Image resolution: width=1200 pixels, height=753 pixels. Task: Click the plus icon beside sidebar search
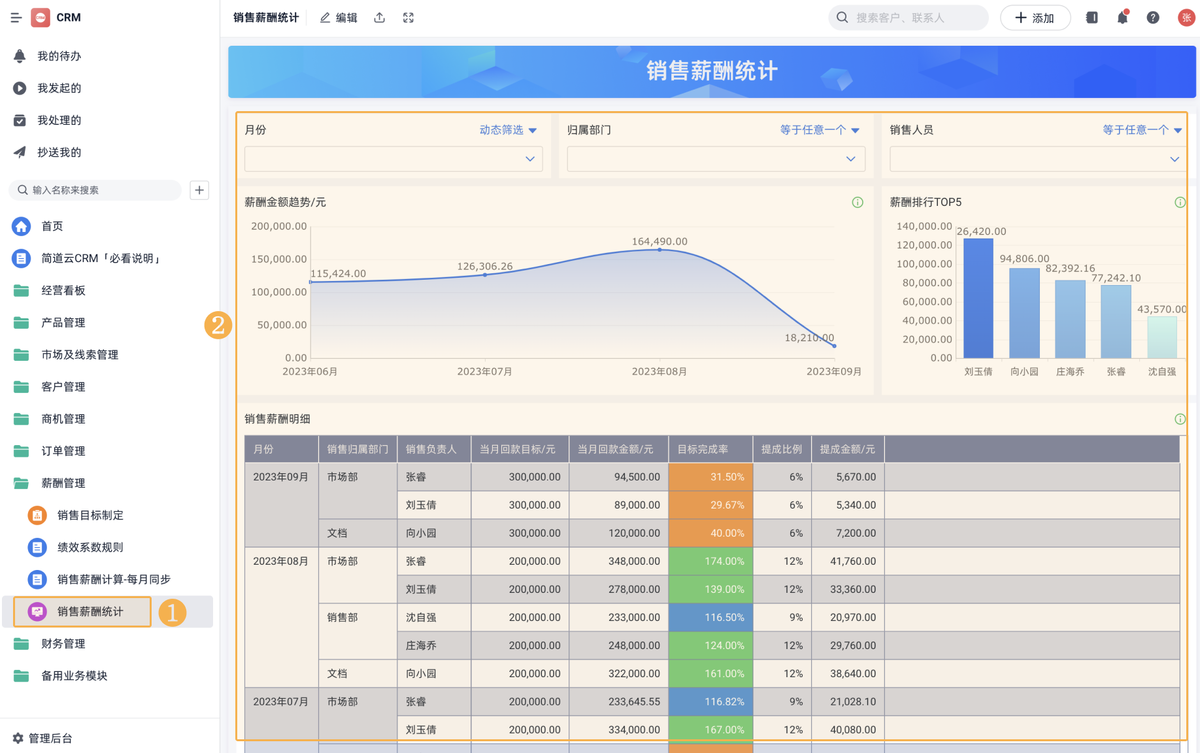(x=199, y=190)
